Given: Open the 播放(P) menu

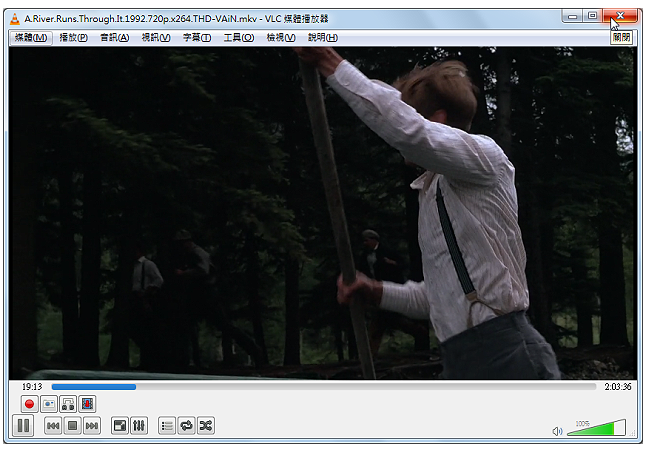Looking at the screenshot, I should click(73, 38).
